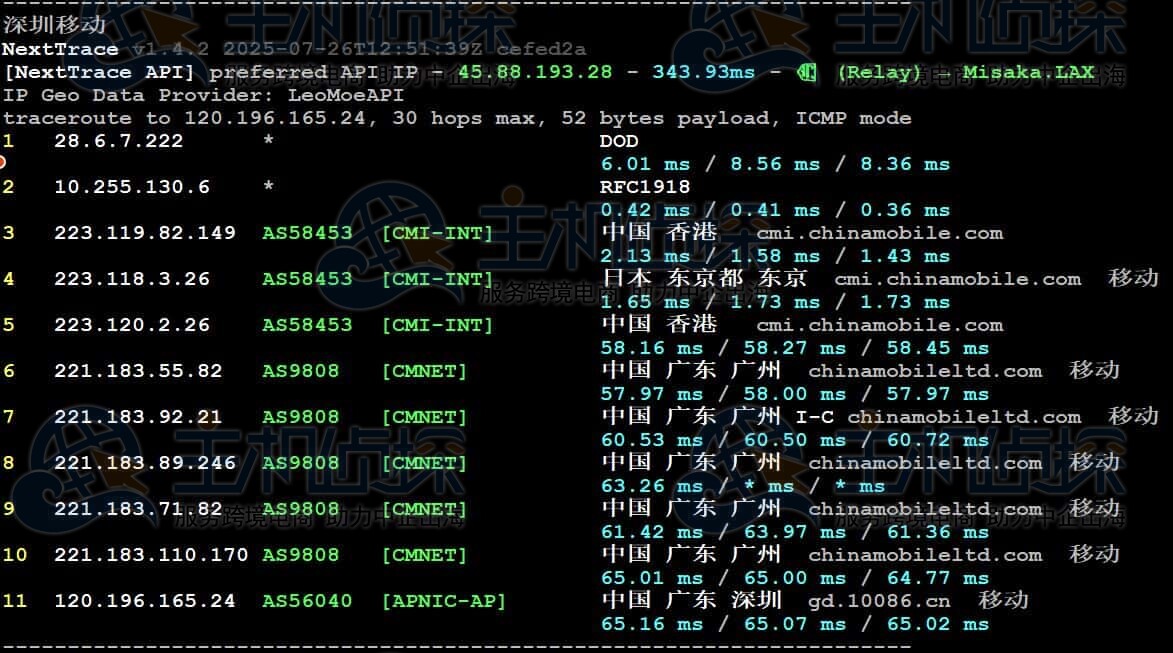
Task: Click the LeoMoeAPI provider name
Action: point(346,95)
